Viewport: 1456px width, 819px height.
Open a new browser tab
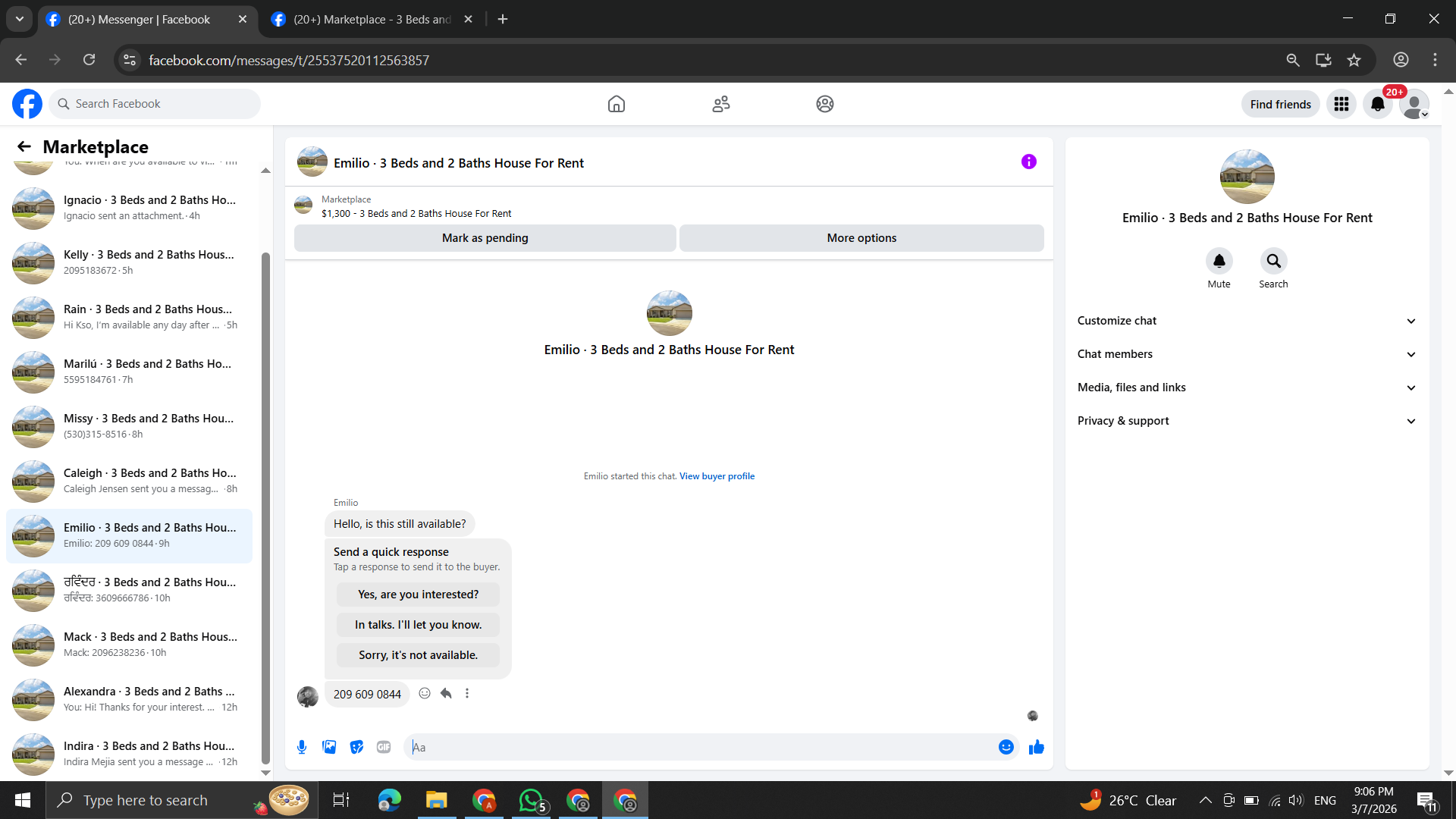tap(503, 19)
